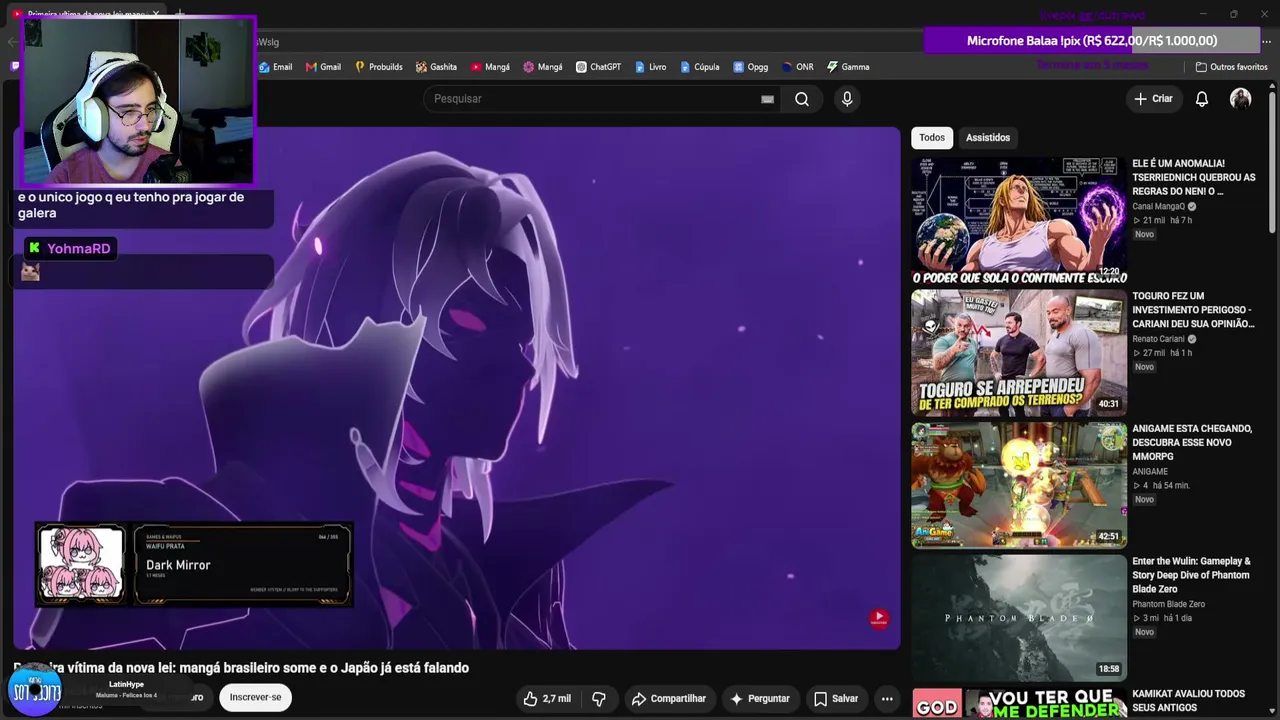Open the virtual keyboard in search box
This screenshot has width=1280, height=720.
click(767, 99)
